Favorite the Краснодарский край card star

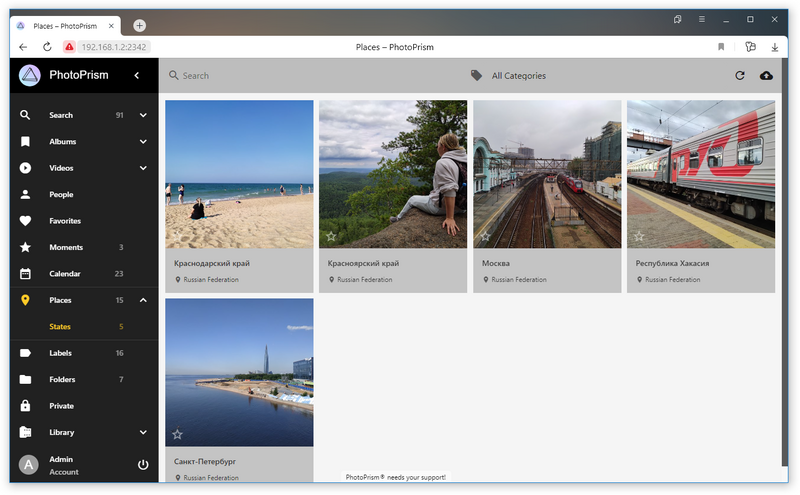(x=177, y=236)
